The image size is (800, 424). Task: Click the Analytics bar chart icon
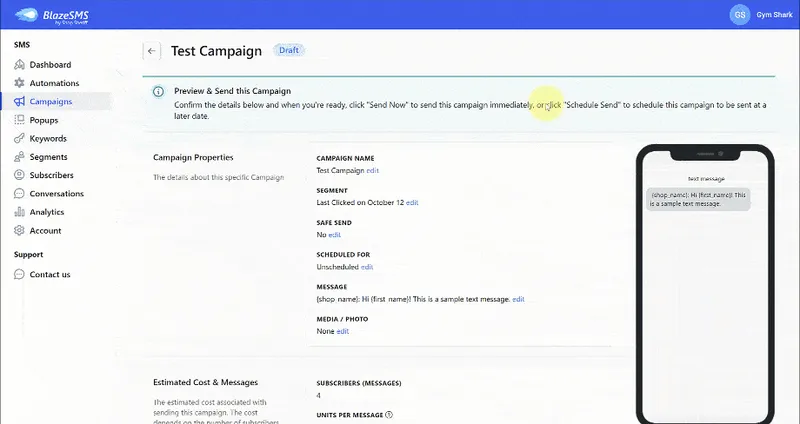point(19,212)
